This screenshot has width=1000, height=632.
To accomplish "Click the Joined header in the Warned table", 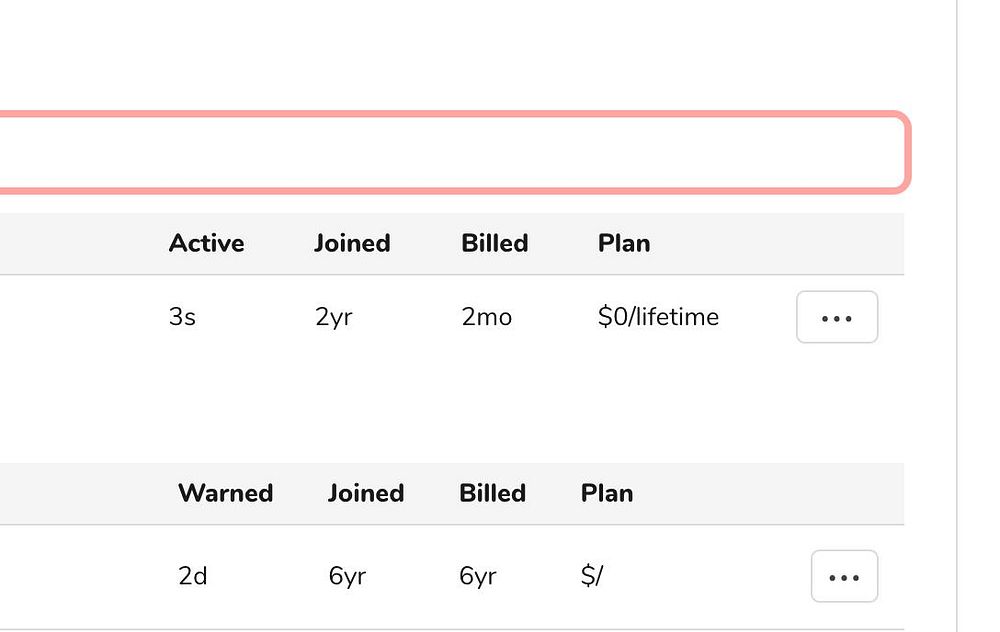I will pos(366,493).
